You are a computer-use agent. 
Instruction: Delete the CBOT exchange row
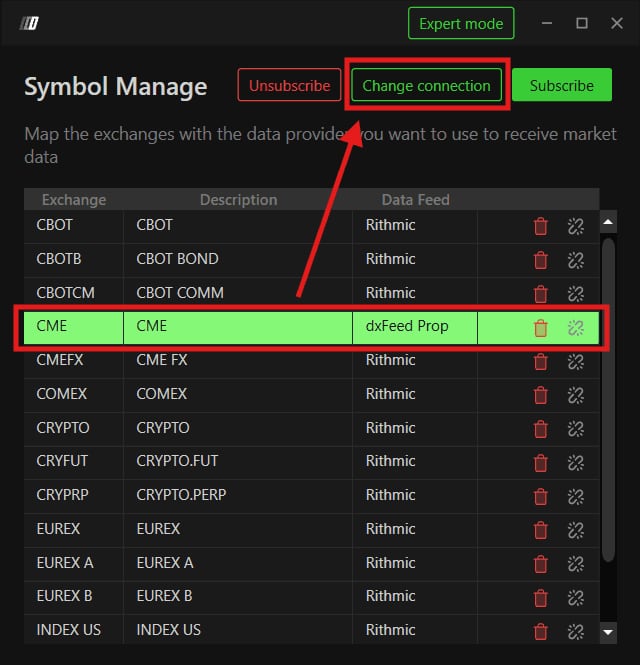point(540,226)
